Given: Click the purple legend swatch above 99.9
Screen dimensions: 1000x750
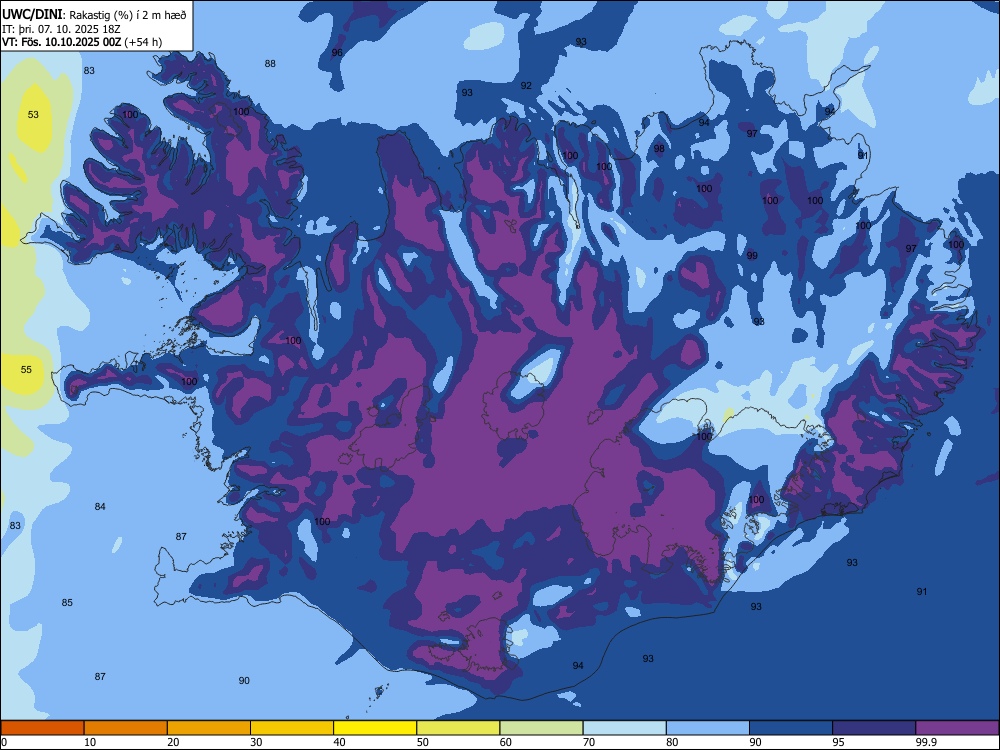Looking at the screenshot, I should tap(957, 728).
